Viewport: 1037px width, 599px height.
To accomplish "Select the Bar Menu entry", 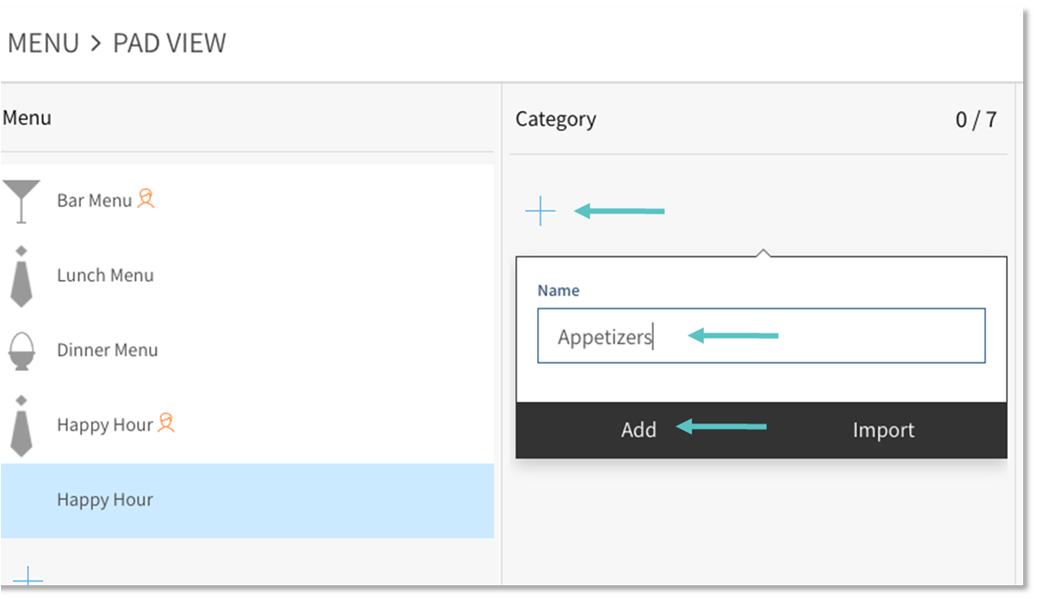I will [x=94, y=201].
